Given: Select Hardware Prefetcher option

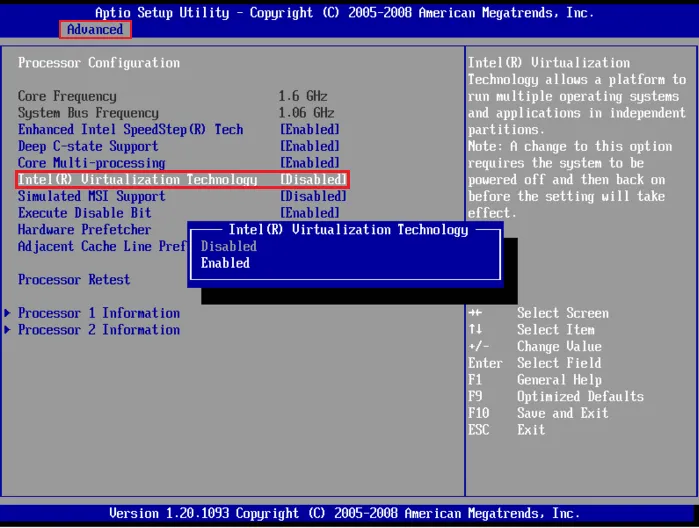Looking at the screenshot, I should pos(84,230).
